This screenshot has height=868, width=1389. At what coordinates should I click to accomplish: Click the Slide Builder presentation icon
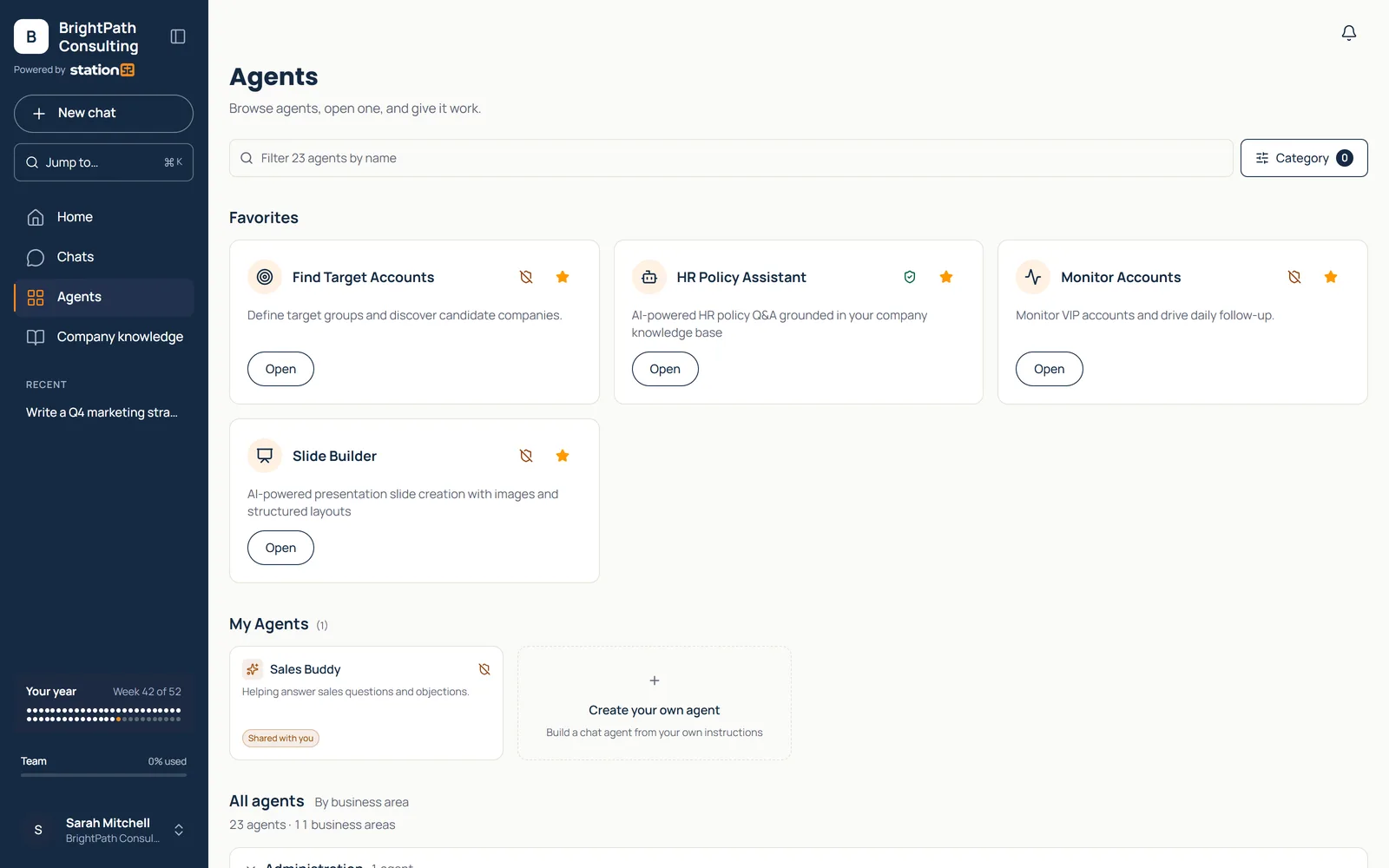pos(265,456)
